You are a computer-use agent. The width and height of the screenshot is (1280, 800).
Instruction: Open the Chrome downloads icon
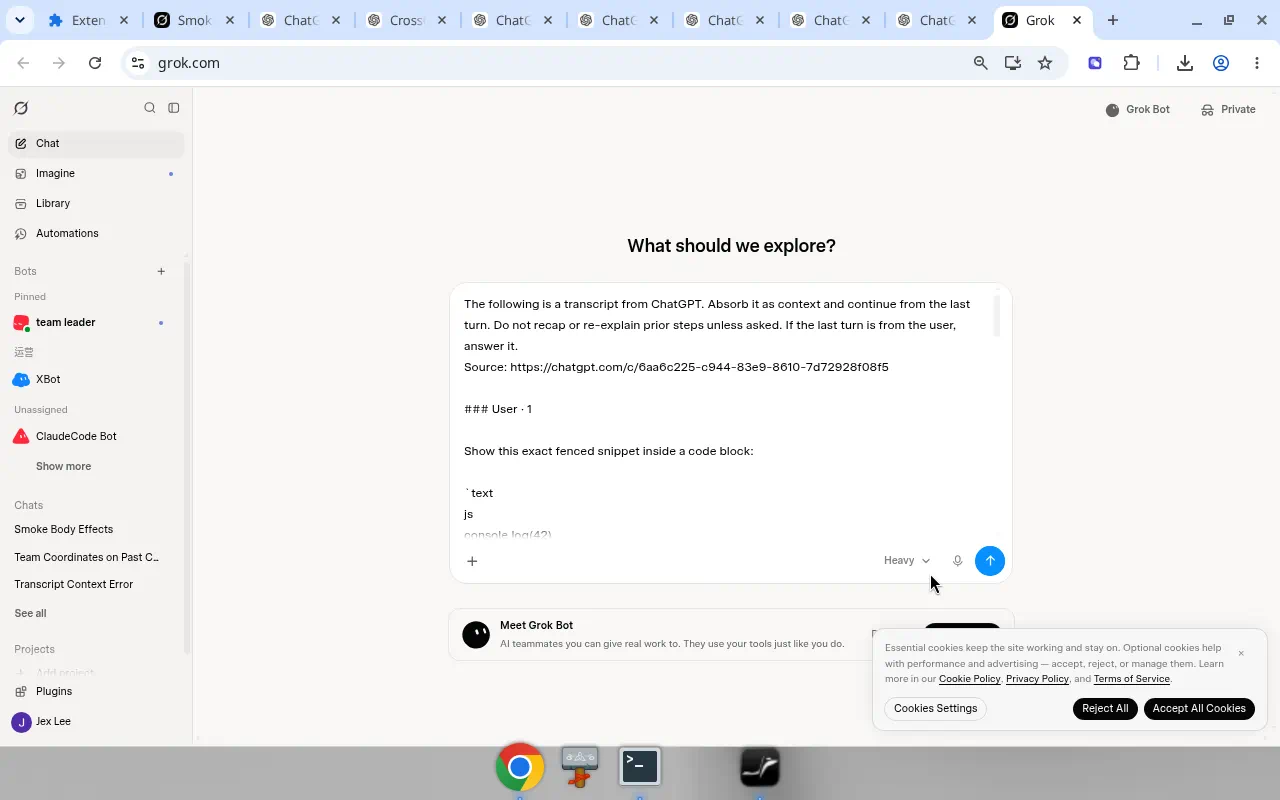pyautogui.click(x=1185, y=63)
